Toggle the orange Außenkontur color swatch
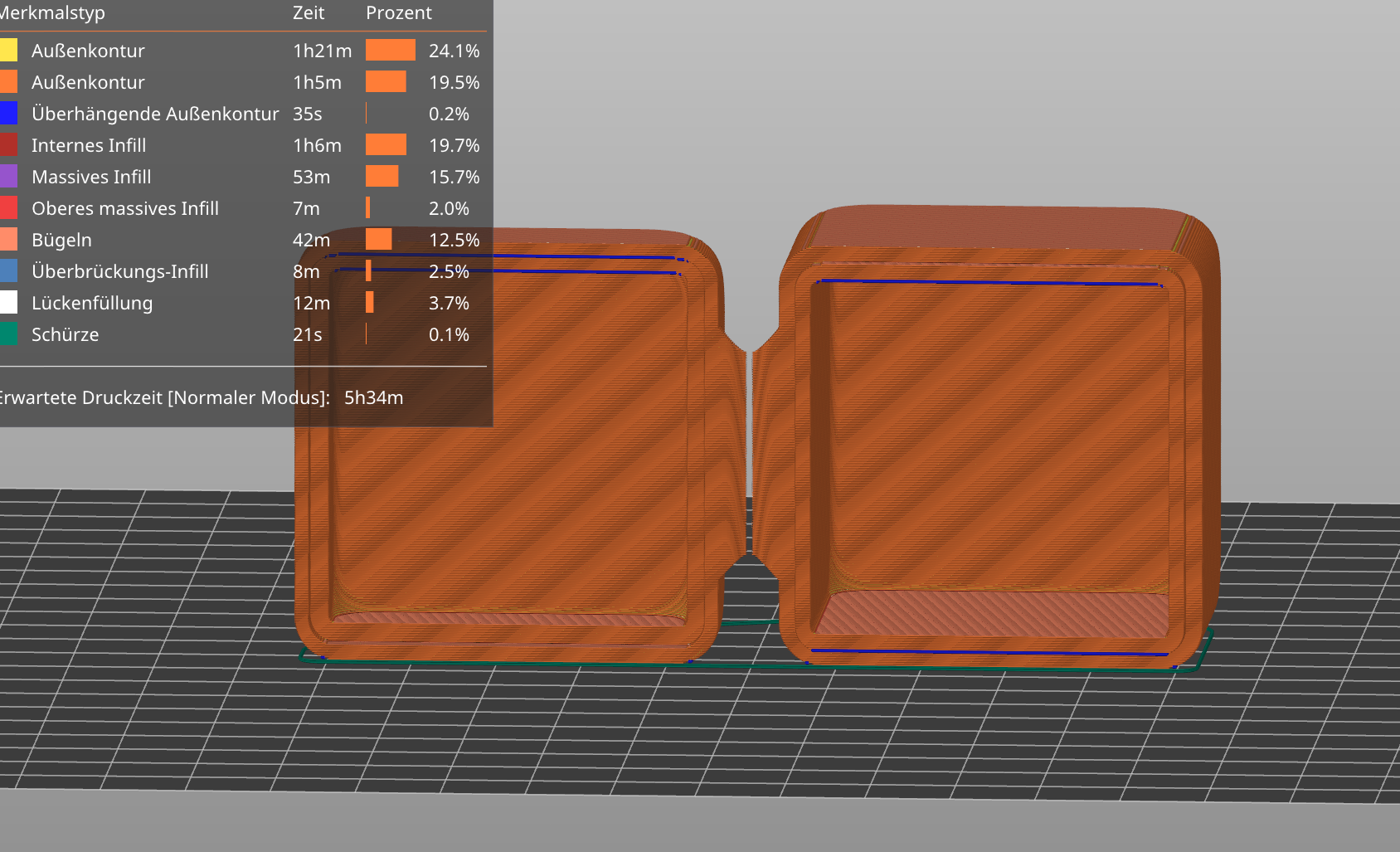Image resolution: width=1400 pixels, height=852 pixels. pyautogui.click(x=10, y=81)
